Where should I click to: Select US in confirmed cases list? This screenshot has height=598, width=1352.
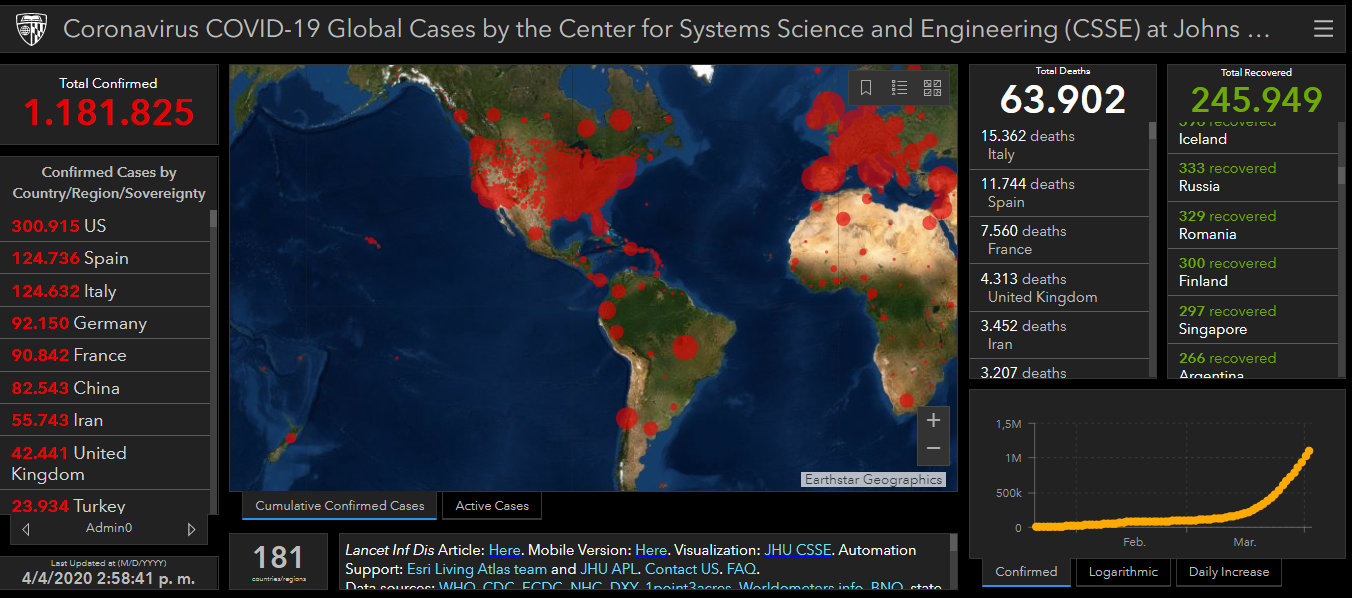click(105, 226)
